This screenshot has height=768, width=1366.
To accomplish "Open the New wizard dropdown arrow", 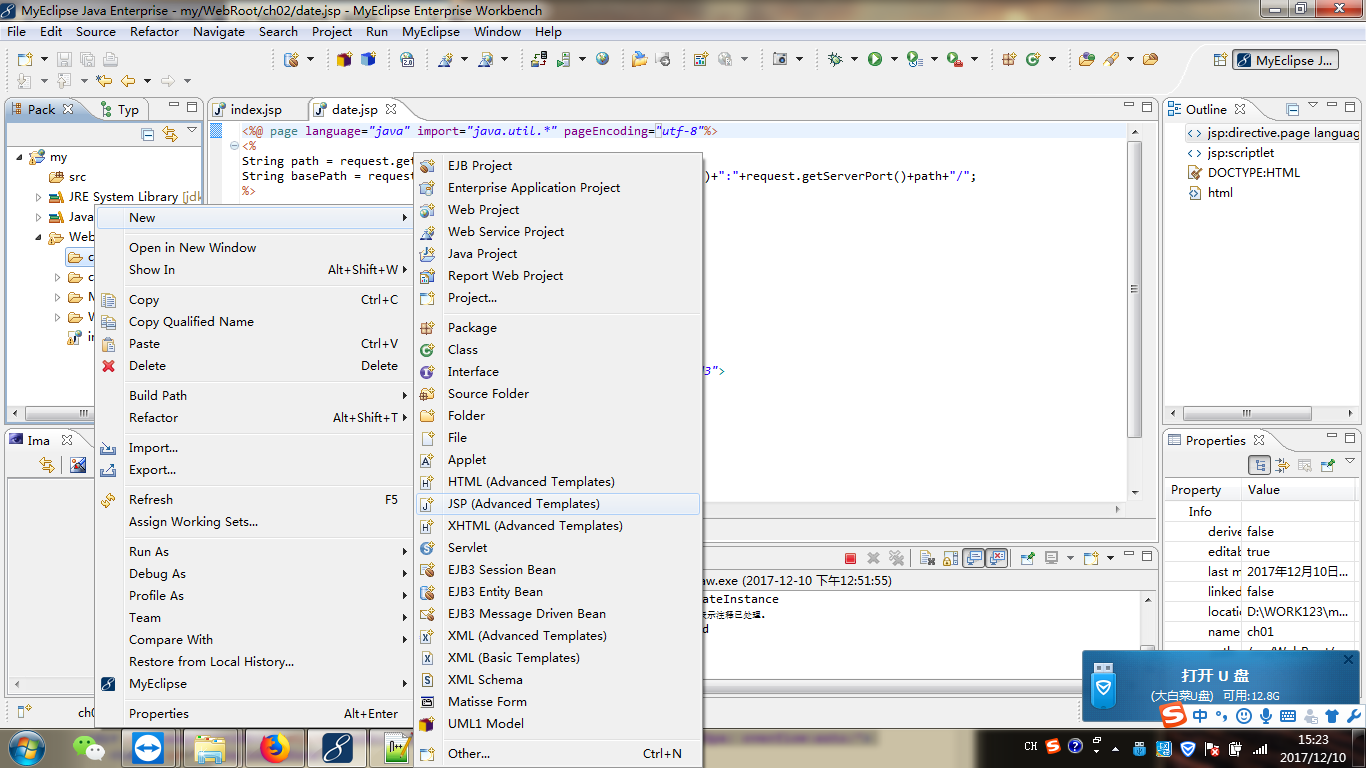I will [42, 60].
